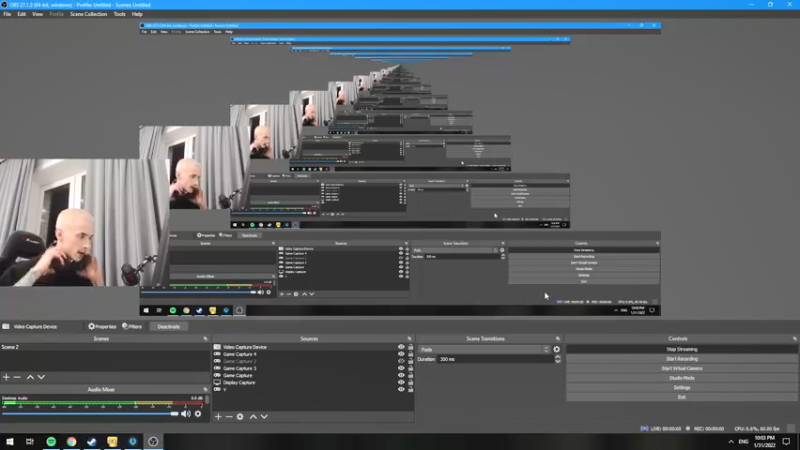Show the Game Capture 2 source
The height and width of the screenshot is (450, 800).
tap(401, 361)
